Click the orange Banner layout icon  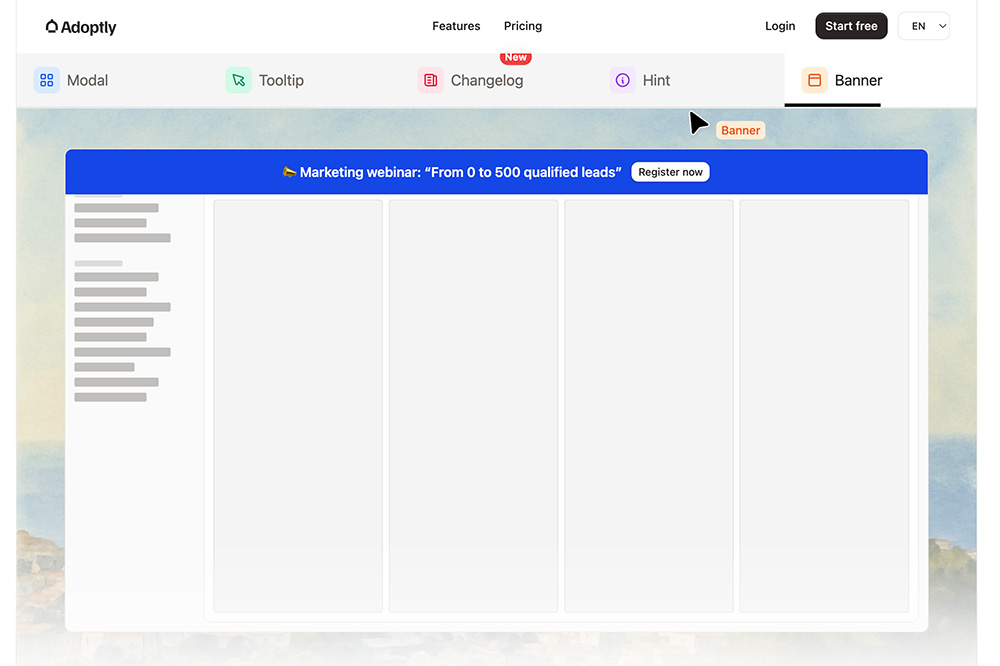coord(814,80)
